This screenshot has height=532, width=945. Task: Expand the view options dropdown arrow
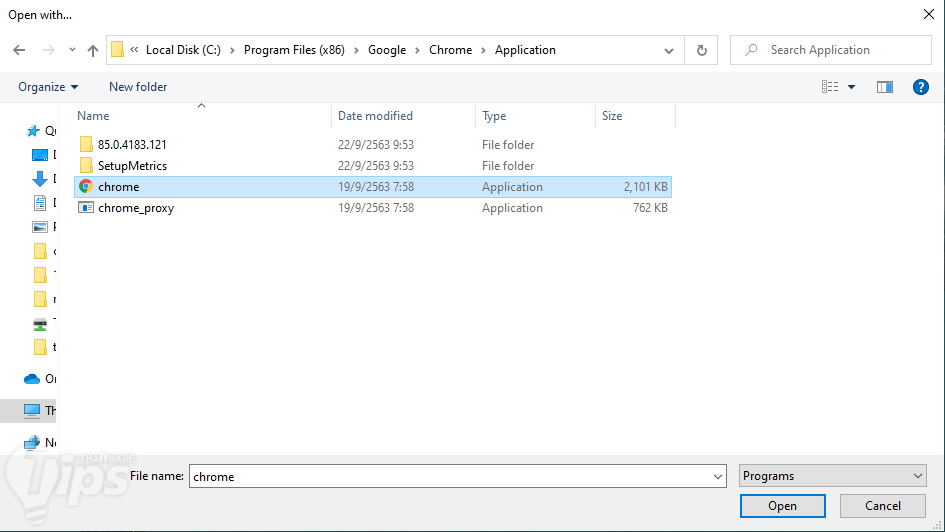click(x=852, y=87)
